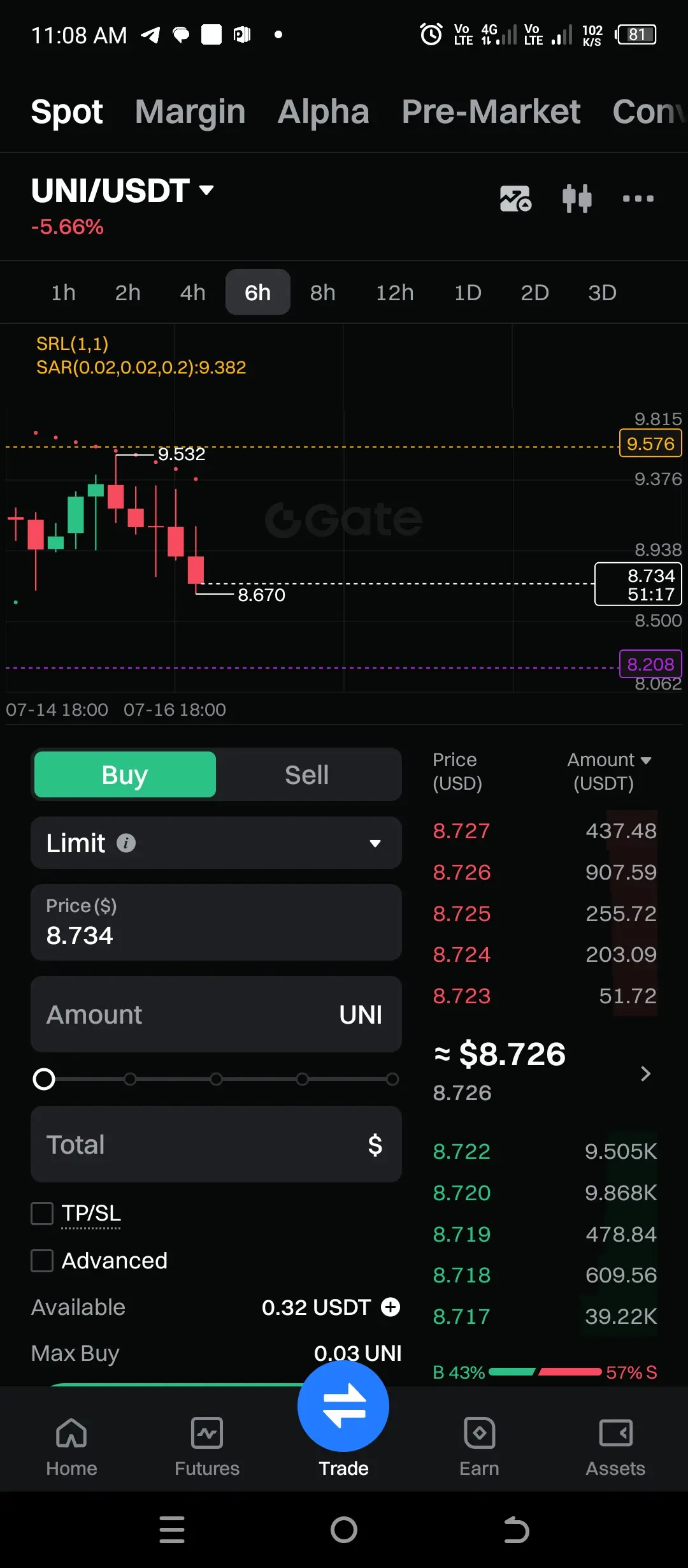The height and width of the screenshot is (1568, 688).
Task: Tap the Limit order info icon
Action: tap(126, 843)
